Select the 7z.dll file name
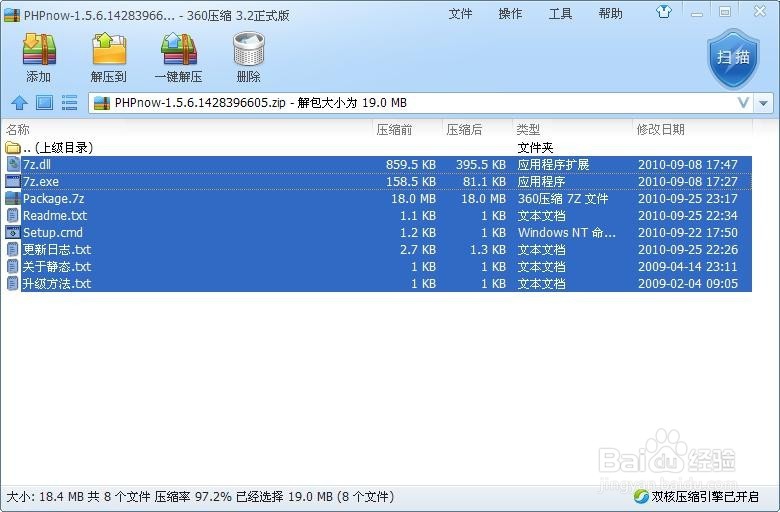Image resolution: width=780 pixels, height=512 pixels. (37, 164)
